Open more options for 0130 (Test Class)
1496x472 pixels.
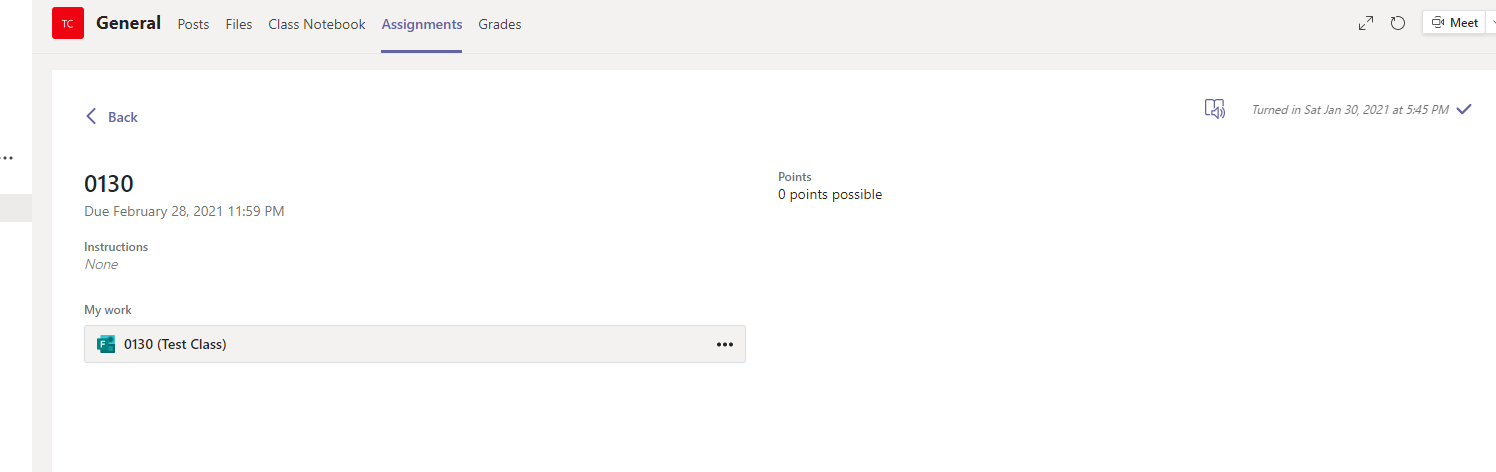[x=725, y=345]
